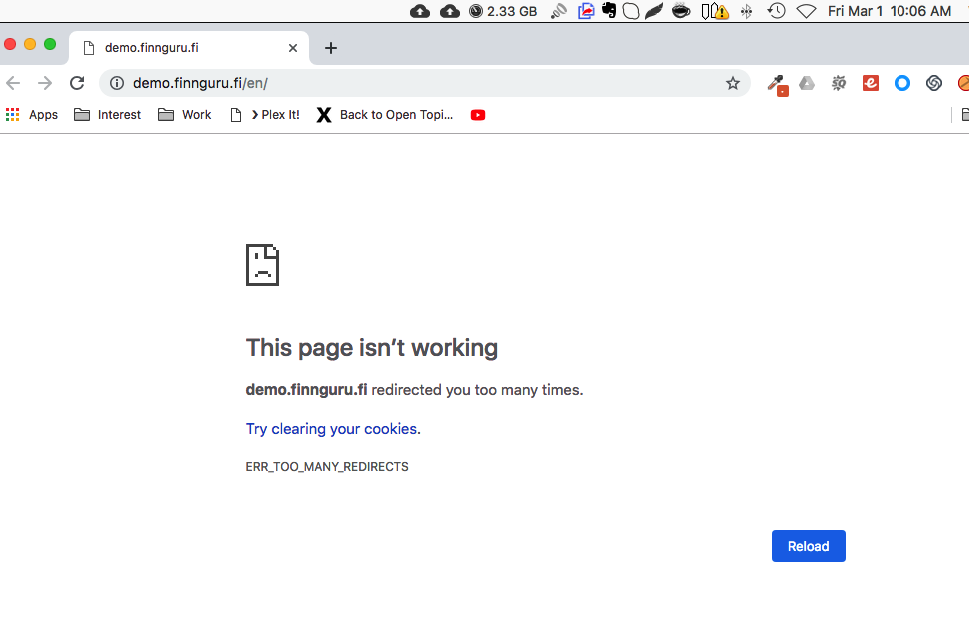Open the YouTube bookmark
969x624 pixels.
(478, 115)
